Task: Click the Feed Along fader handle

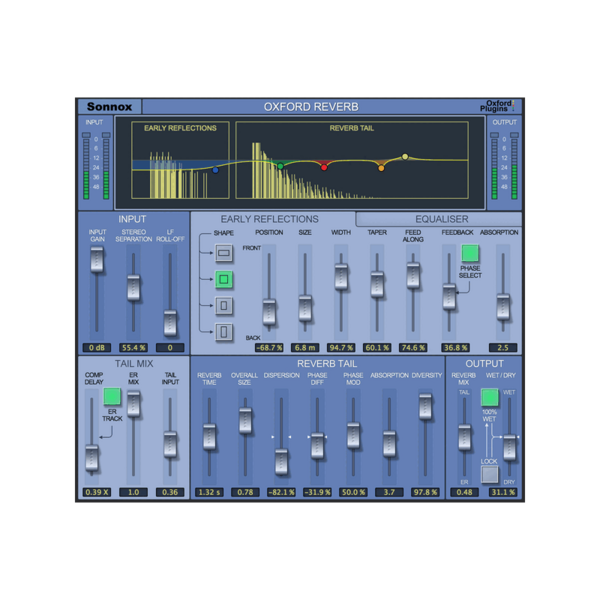Action: pyautogui.click(x=413, y=275)
